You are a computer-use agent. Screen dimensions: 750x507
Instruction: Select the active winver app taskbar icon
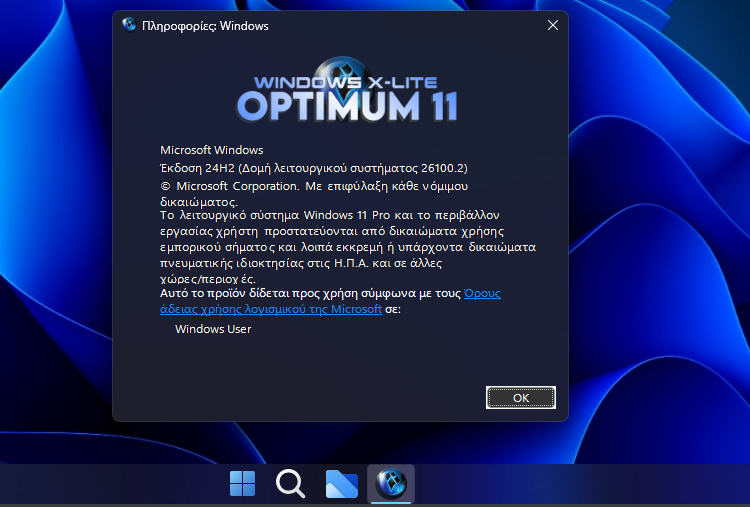click(391, 484)
